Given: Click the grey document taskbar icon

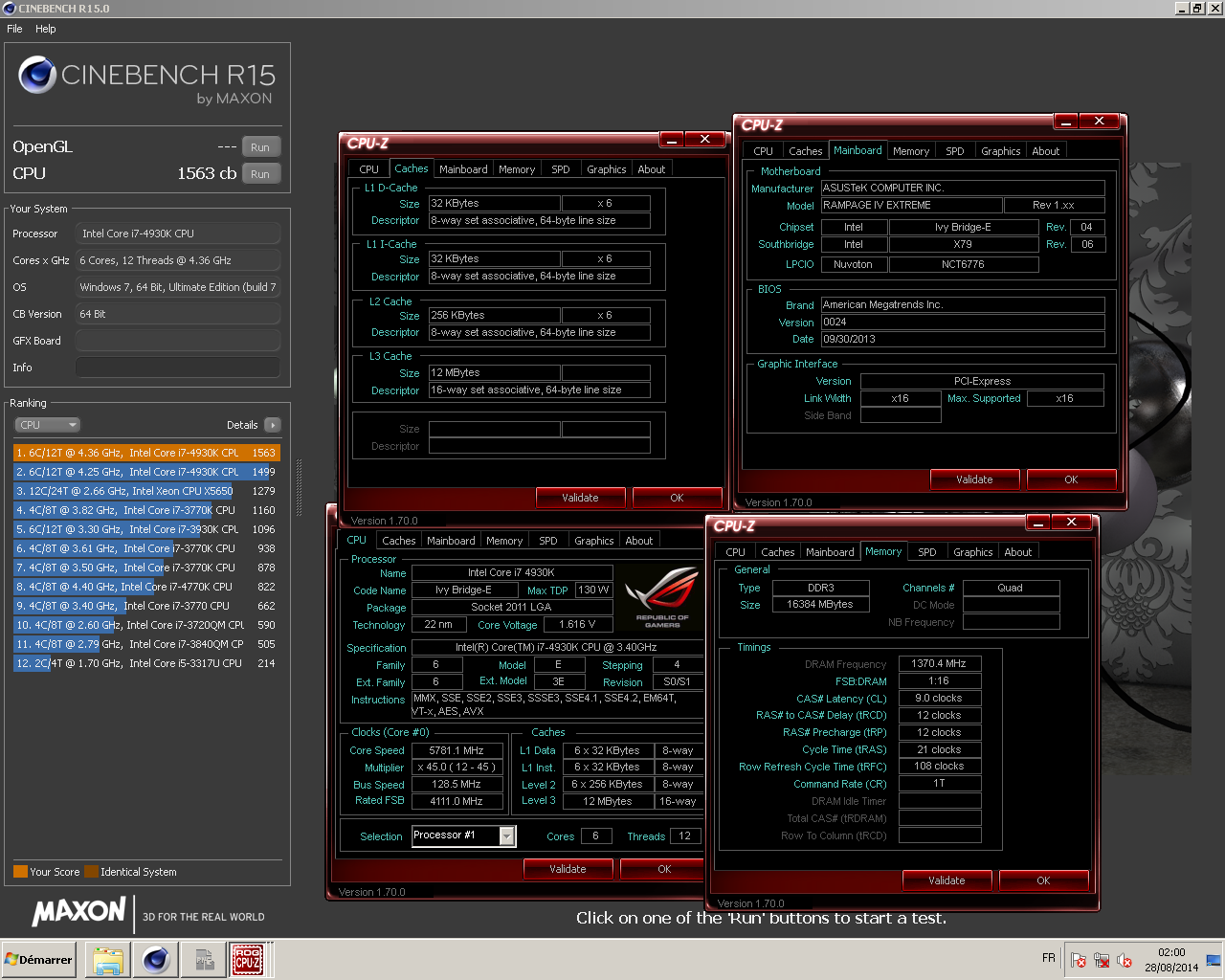Looking at the screenshot, I should point(204,960).
